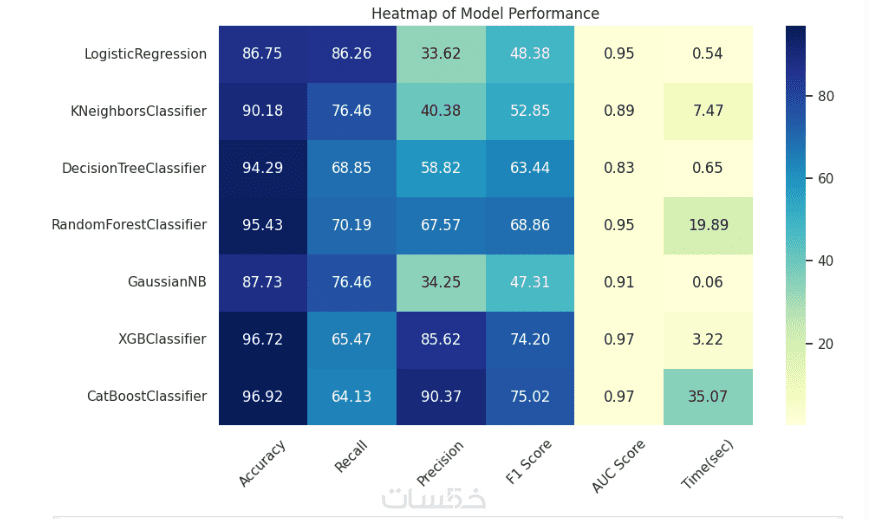The width and height of the screenshot is (869, 519).
Task: Click the XGBClassifier row label
Action: [x=162, y=339]
